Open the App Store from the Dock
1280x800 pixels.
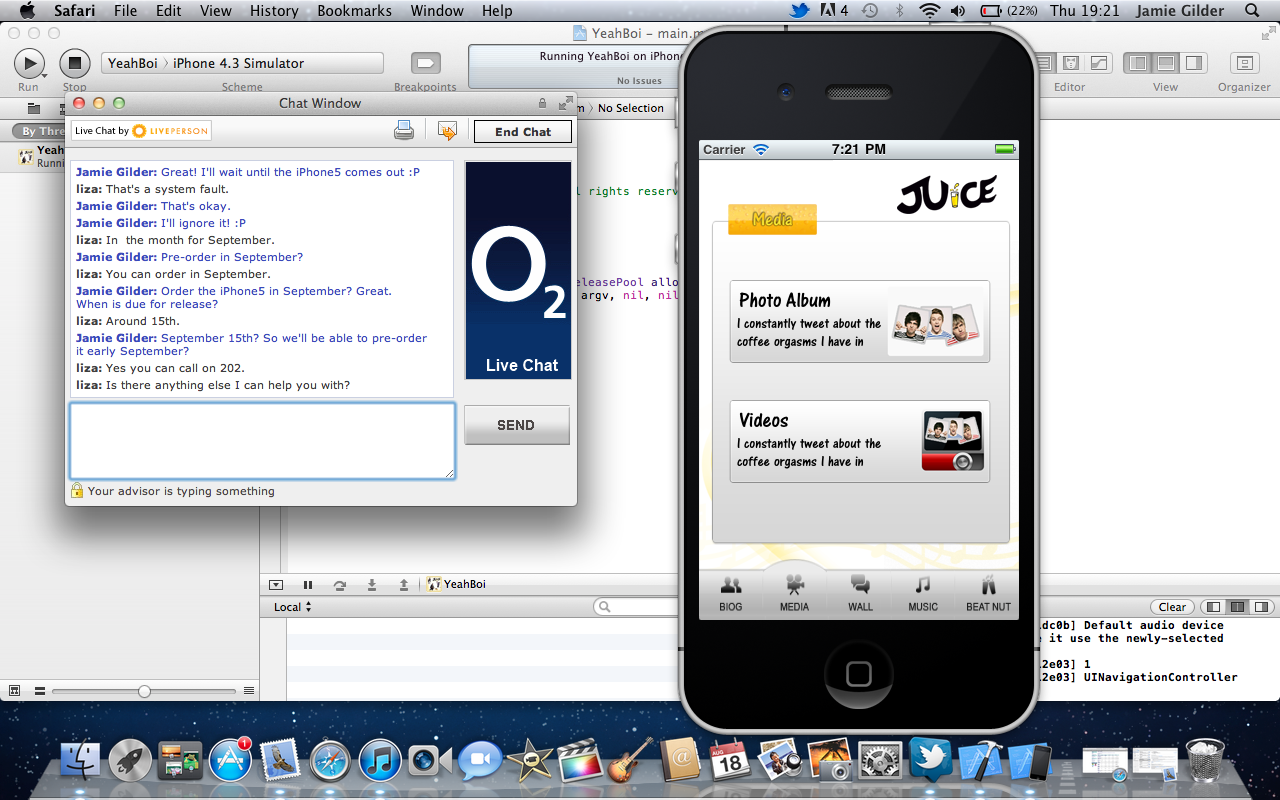[x=230, y=762]
